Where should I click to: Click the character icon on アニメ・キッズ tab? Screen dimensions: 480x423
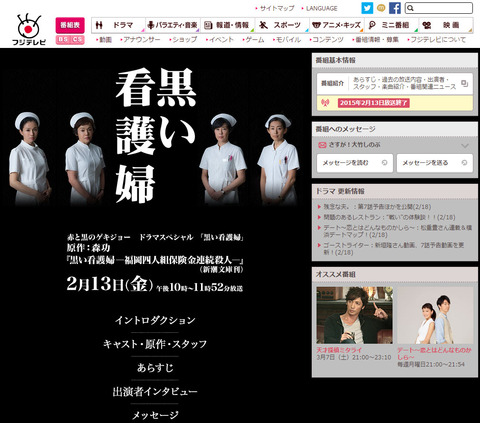pyautogui.click(x=316, y=25)
